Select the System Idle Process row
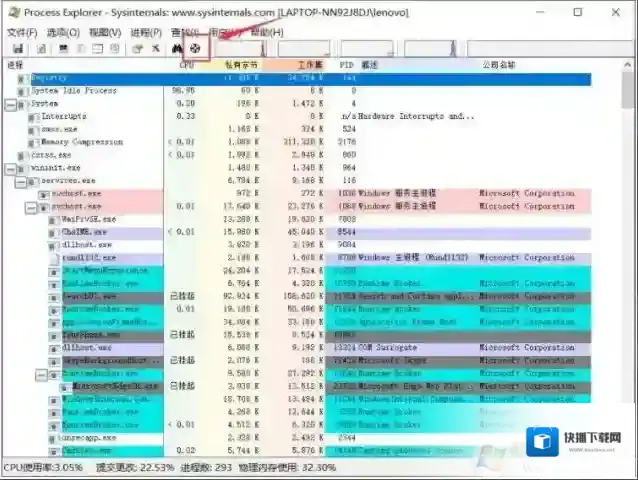The image size is (638, 480). 68,90
